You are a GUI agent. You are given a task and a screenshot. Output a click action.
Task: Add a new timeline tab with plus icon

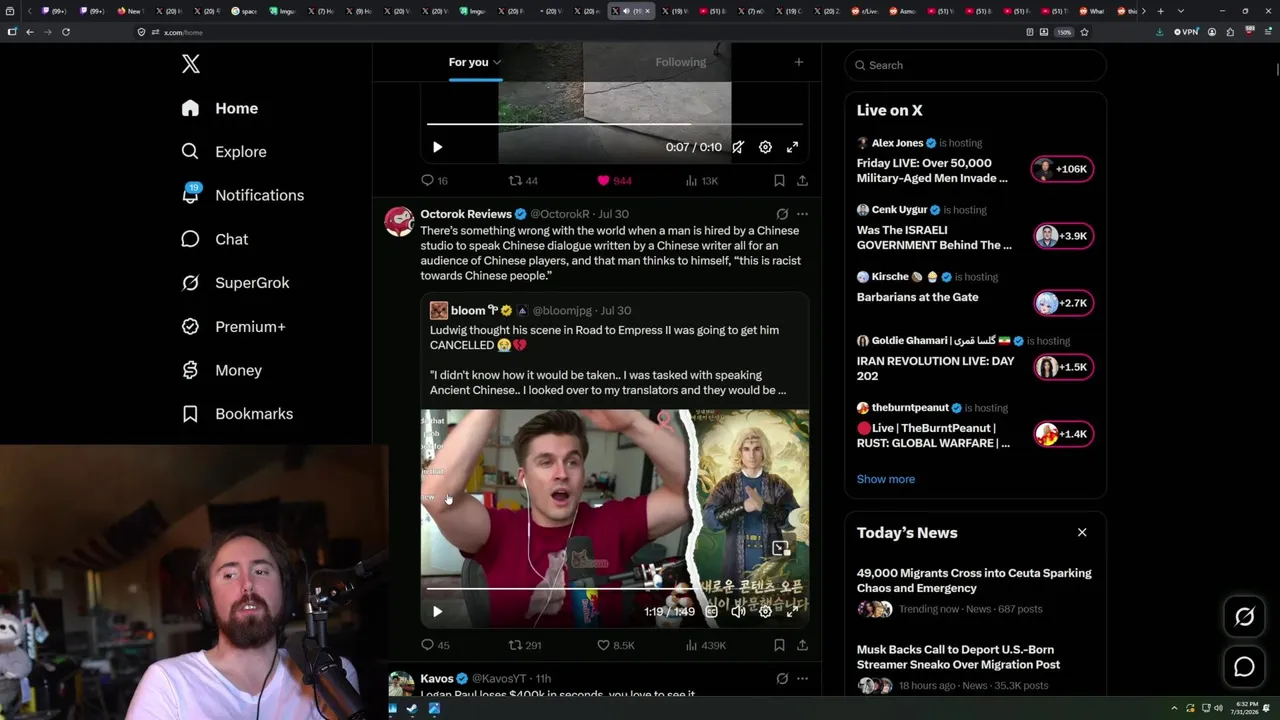click(798, 62)
